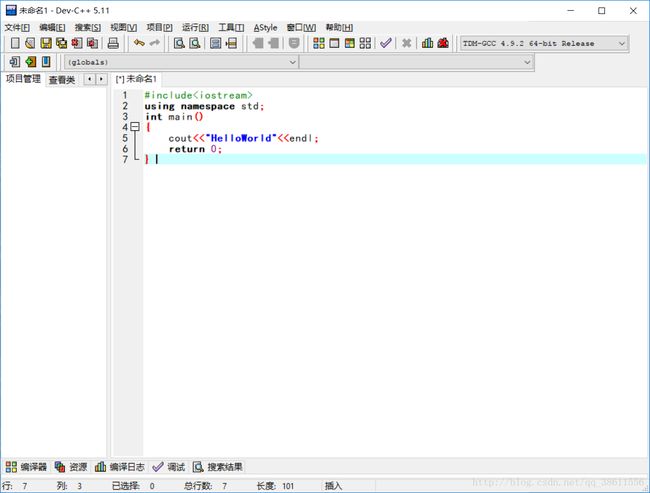This screenshot has height=493, width=650.
Task: Open the 搜索结果 bottom panel tab
Action: tap(218, 467)
